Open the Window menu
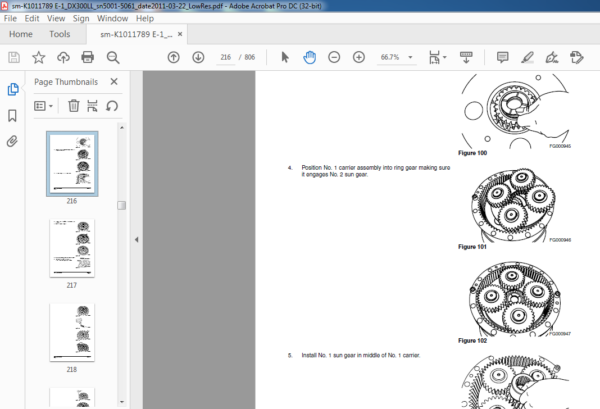Viewport: 600px width, 409px height. pyautogui.click(x=112, y=18)
